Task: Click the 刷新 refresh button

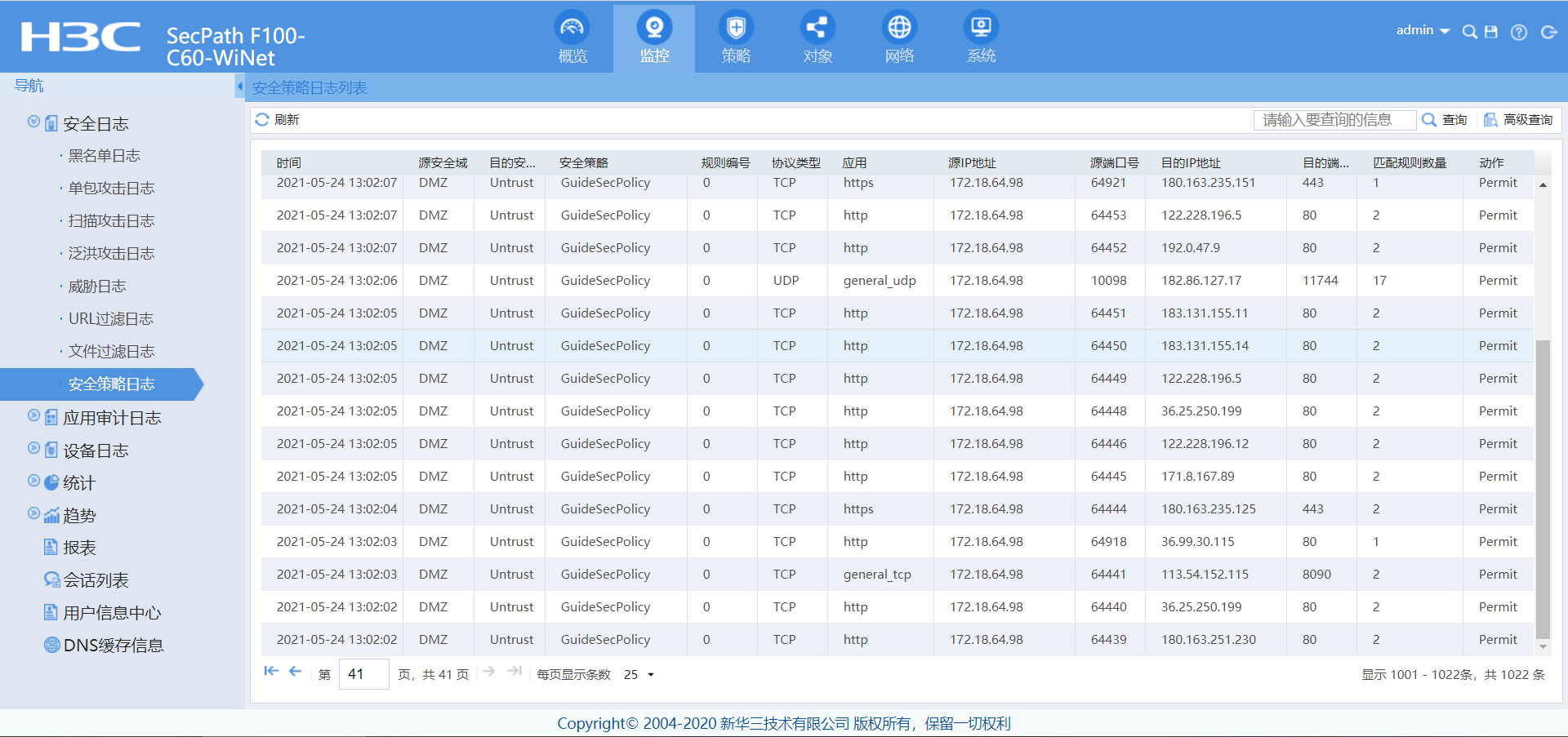Action: click(278, 120)
